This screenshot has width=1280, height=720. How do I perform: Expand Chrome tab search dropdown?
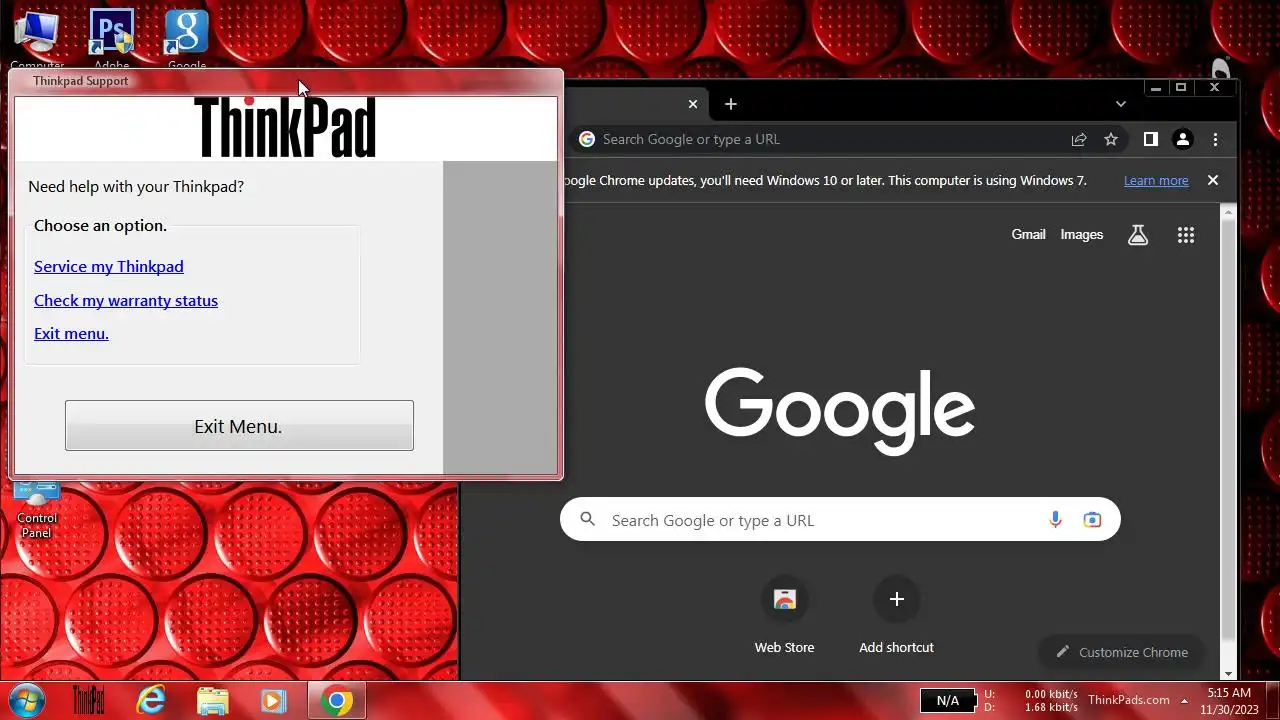(x=1121, y=104)
